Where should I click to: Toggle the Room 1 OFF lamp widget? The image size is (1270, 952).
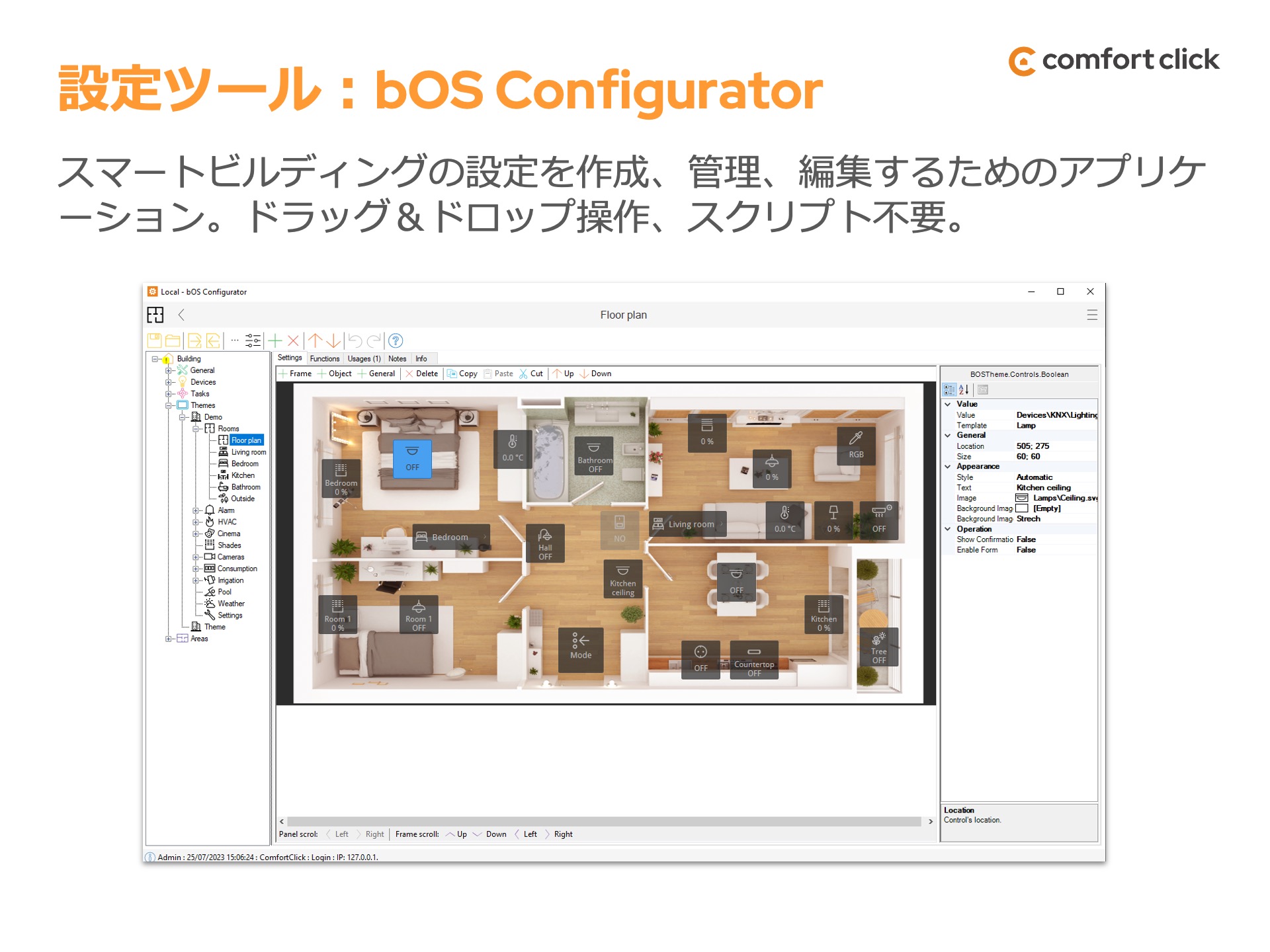click(419, 615)
